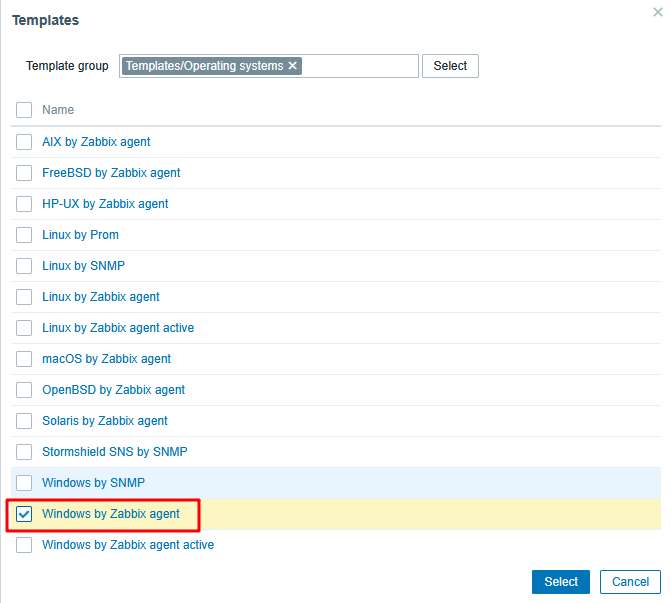Uncheck Windows by Zabbix agent checkbox

24,514
